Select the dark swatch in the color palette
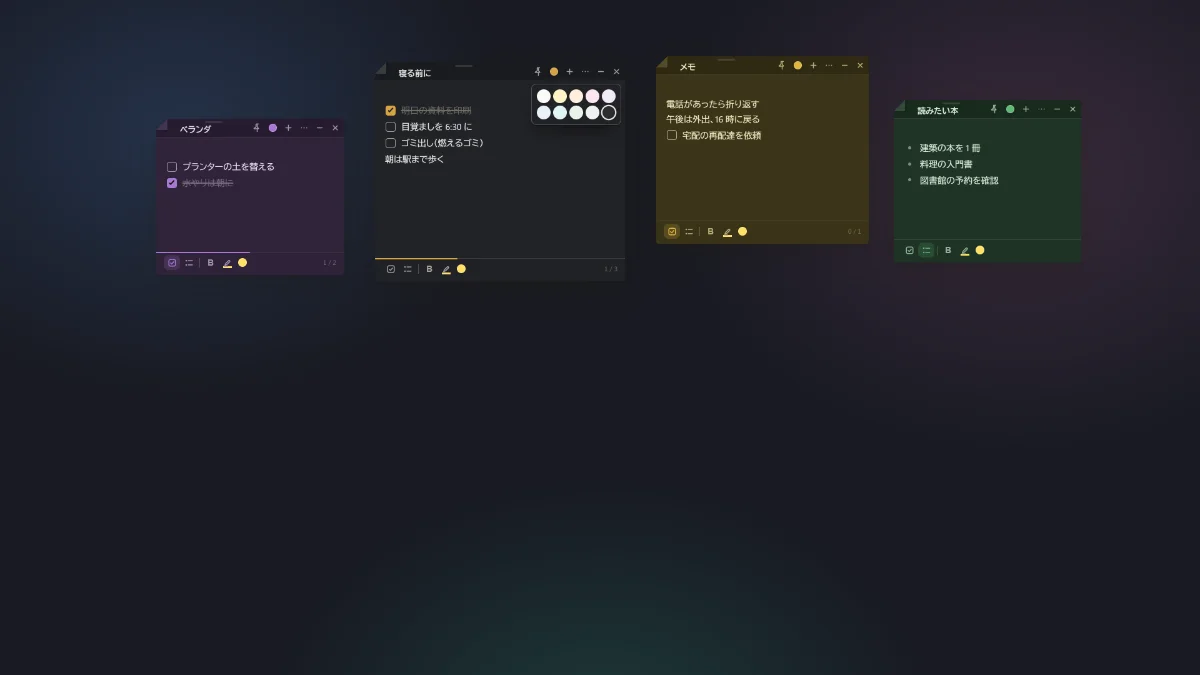The image size is (1200, 675). pos(608,112)
